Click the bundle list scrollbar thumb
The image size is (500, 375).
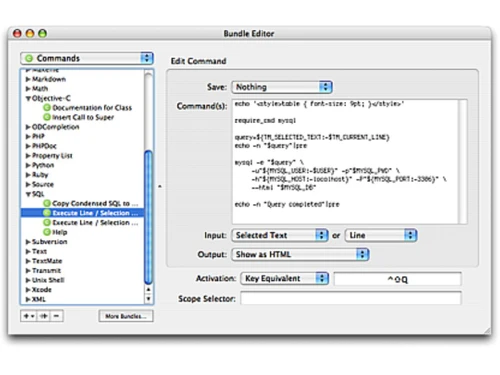click(148, 217)
